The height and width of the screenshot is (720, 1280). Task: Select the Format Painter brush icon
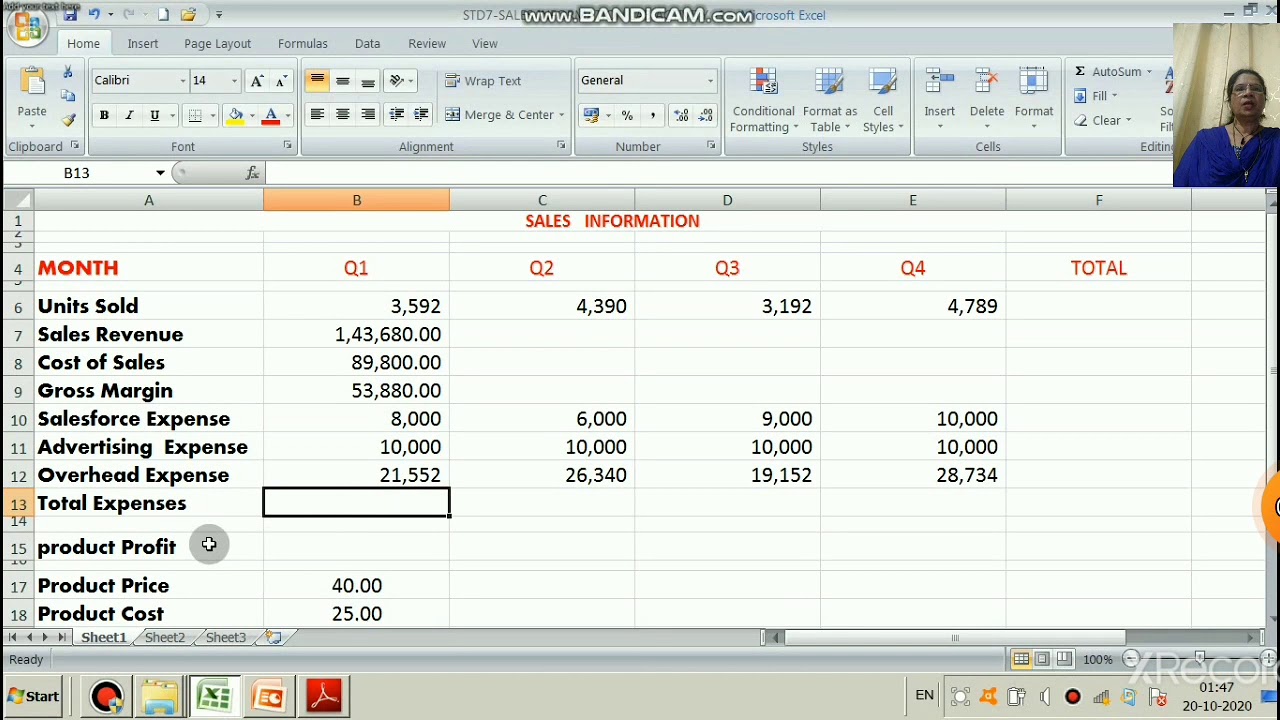pos(68,119)
